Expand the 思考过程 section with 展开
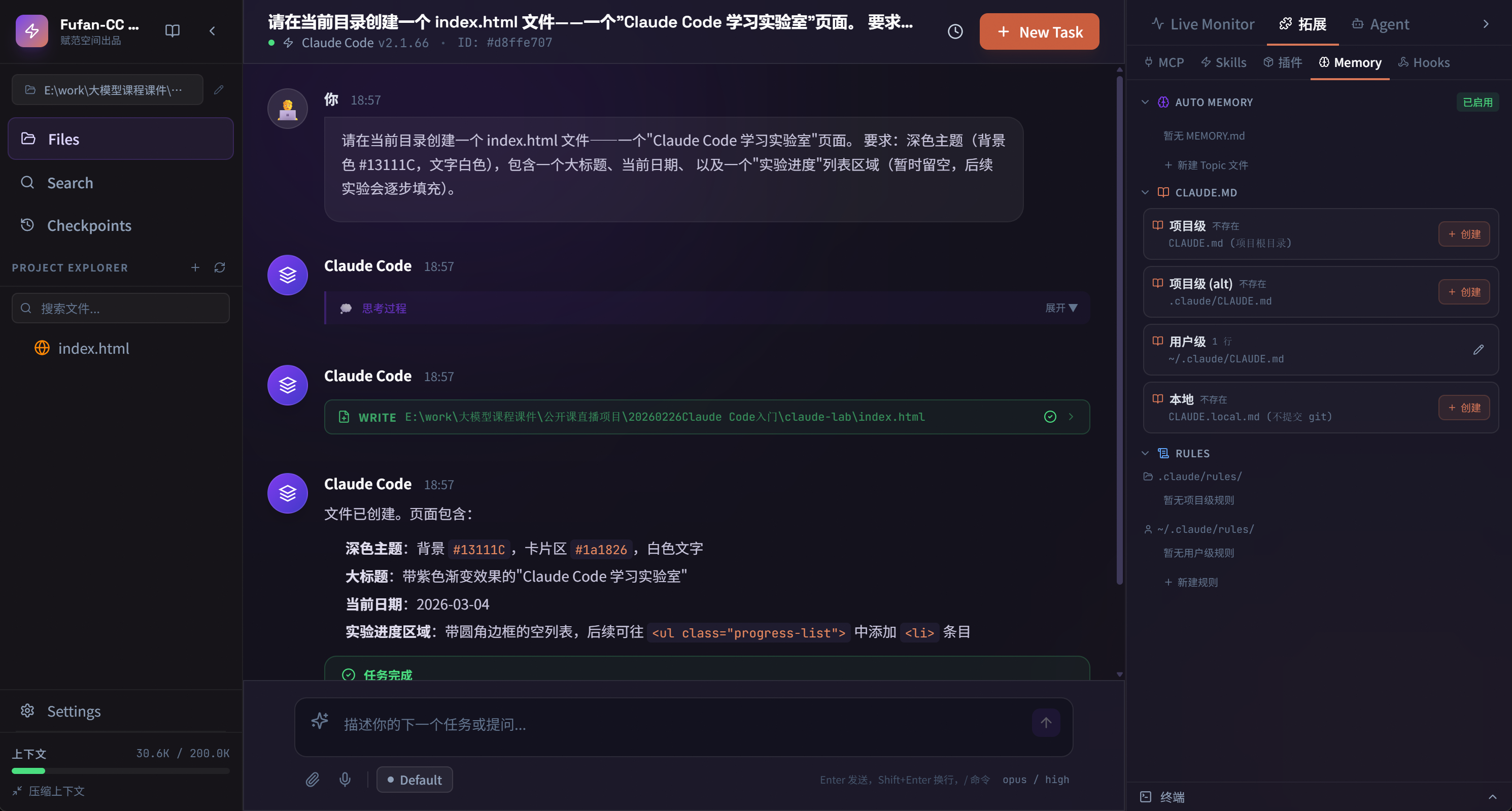 [1060, 308]
